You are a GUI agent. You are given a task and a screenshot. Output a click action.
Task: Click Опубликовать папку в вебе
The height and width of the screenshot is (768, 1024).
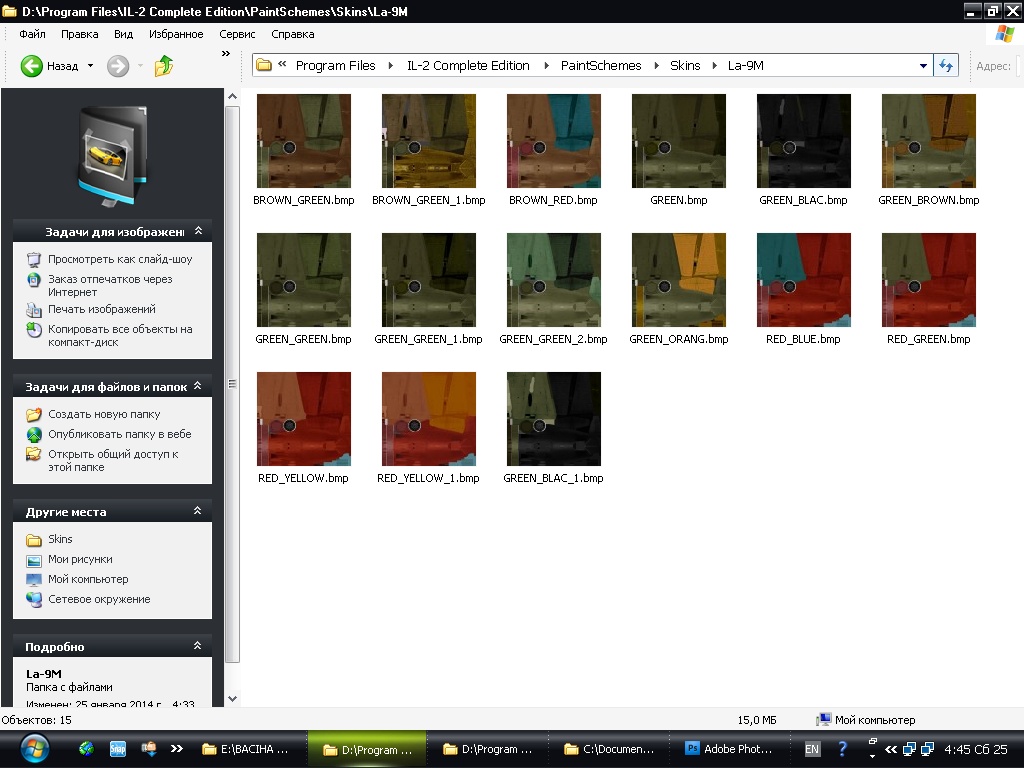pyautogui.click(x=120, y=434)
